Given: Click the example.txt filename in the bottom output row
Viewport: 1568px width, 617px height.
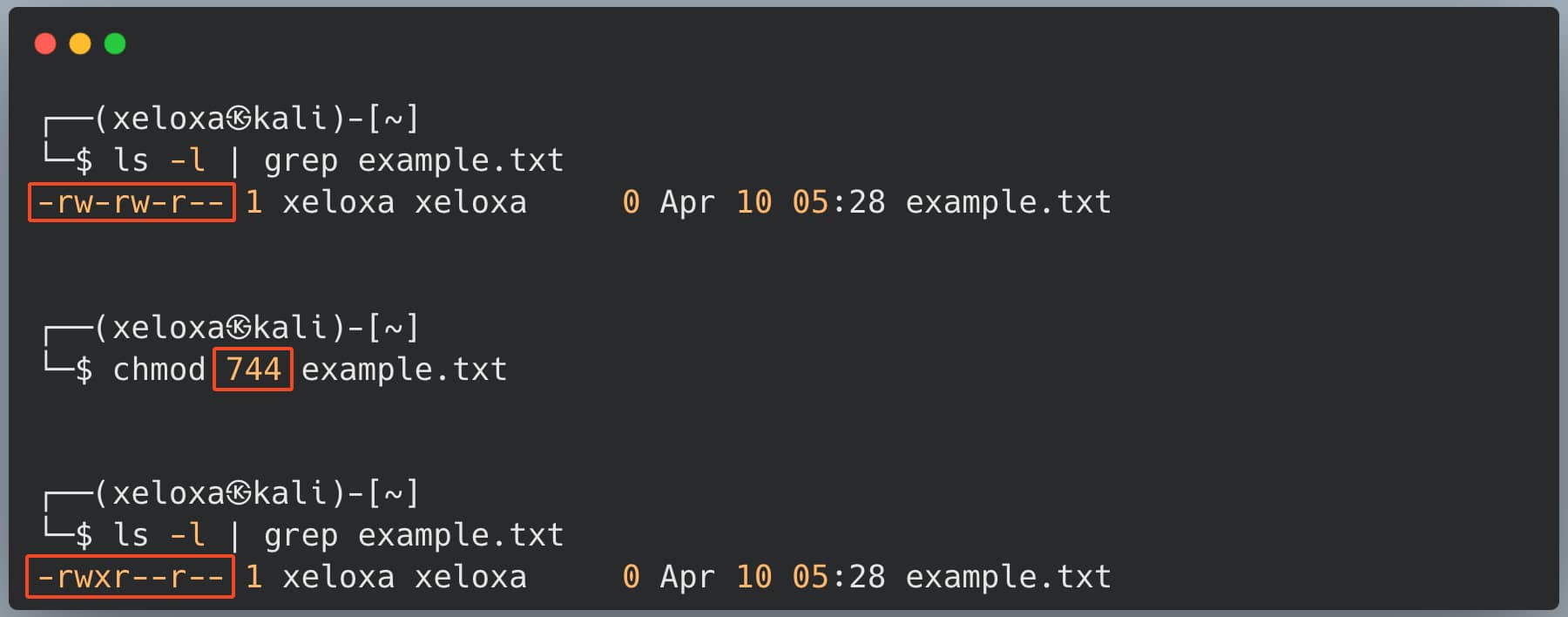Looking at the screenshot, I should [x=1008, y=577].
